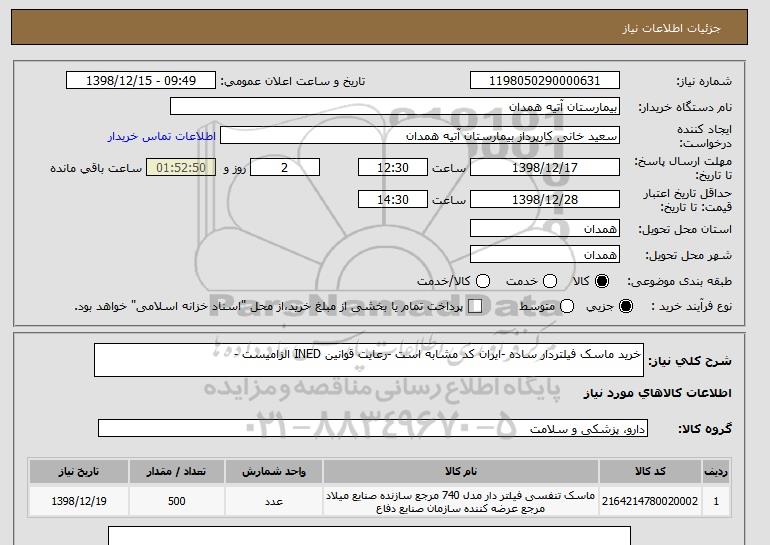Click the کد کالا column header
This screenshot has width=770, height=545.
pos(650,471)
